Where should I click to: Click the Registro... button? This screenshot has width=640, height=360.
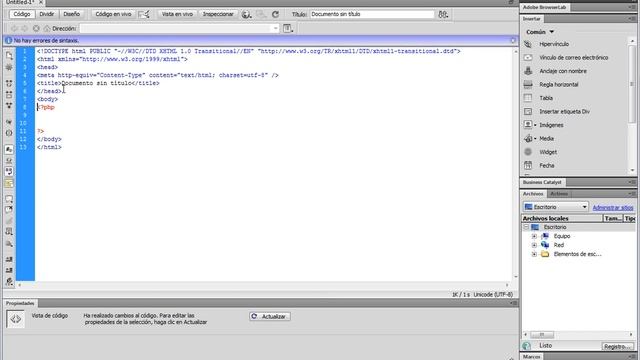pos(618,347)
